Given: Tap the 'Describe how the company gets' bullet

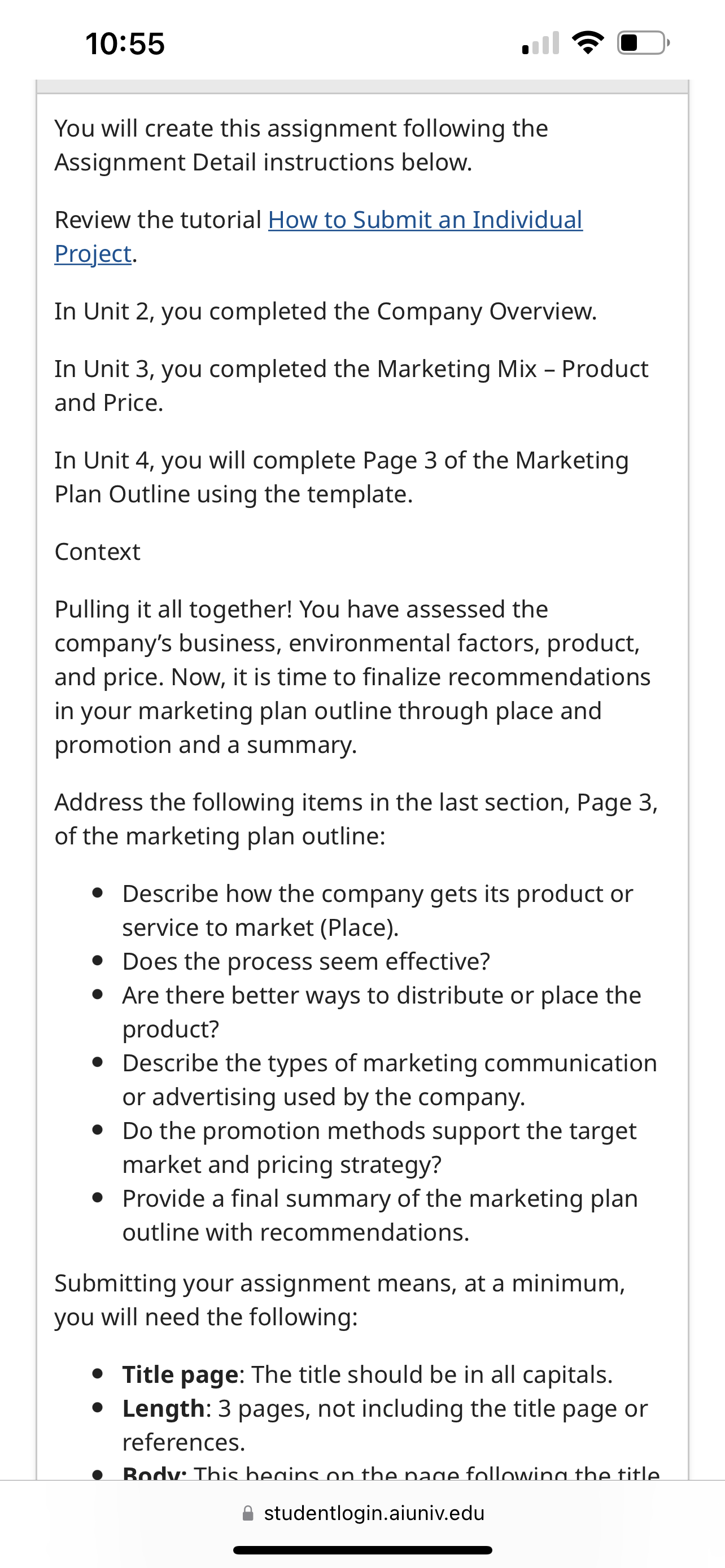Looking at the screenshot, I should coord(378,910).
